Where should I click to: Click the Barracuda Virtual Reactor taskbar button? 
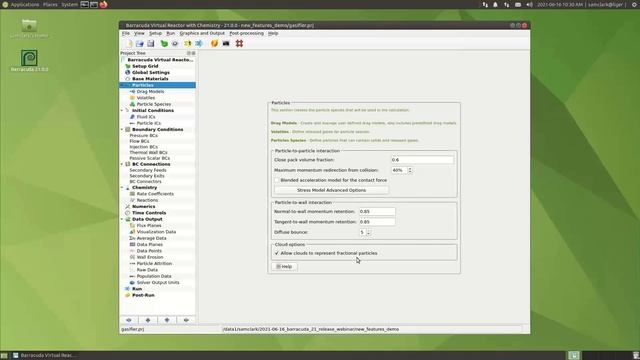point(44,356)
